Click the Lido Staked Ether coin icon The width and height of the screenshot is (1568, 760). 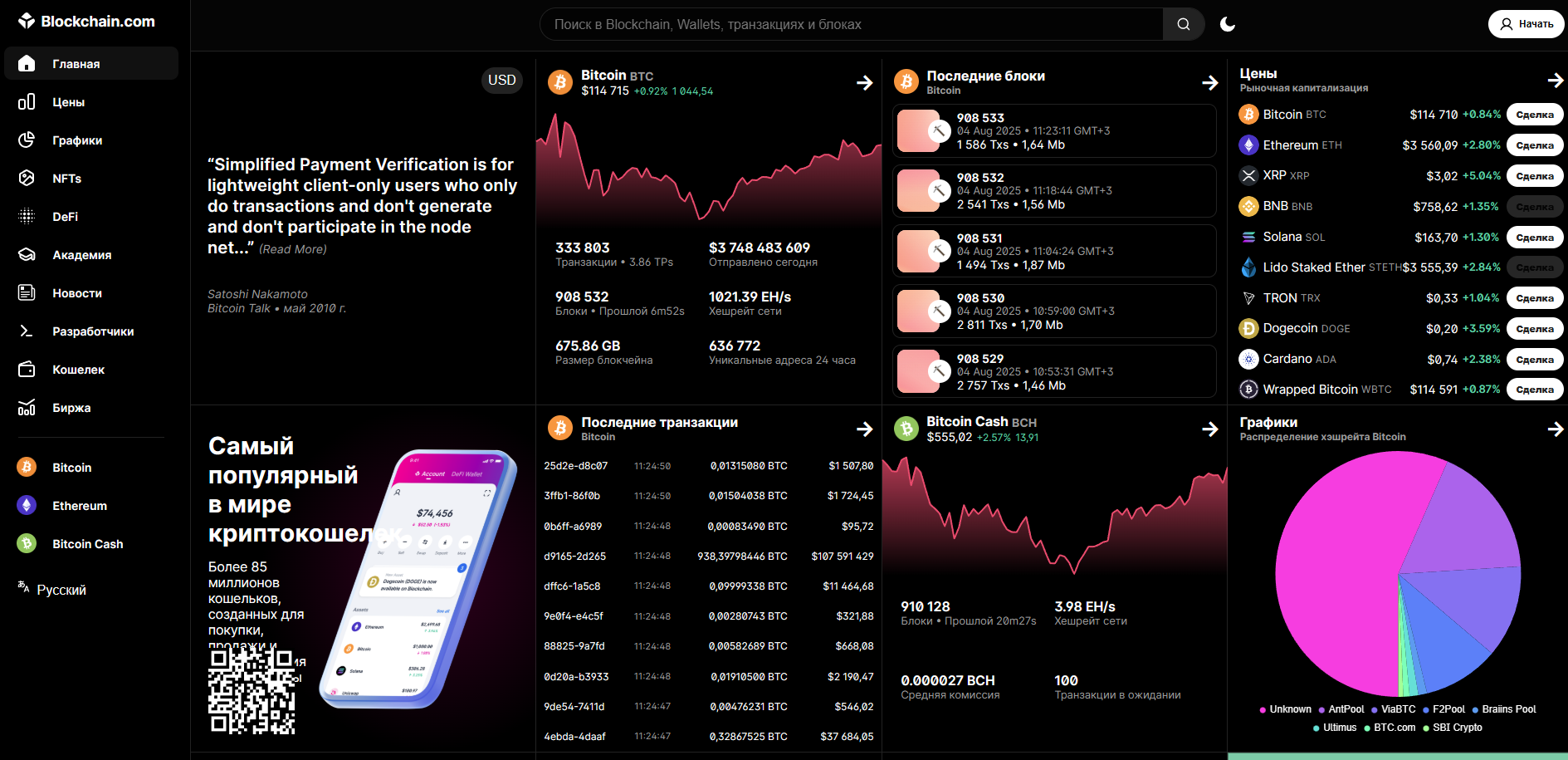point(1248,267)
